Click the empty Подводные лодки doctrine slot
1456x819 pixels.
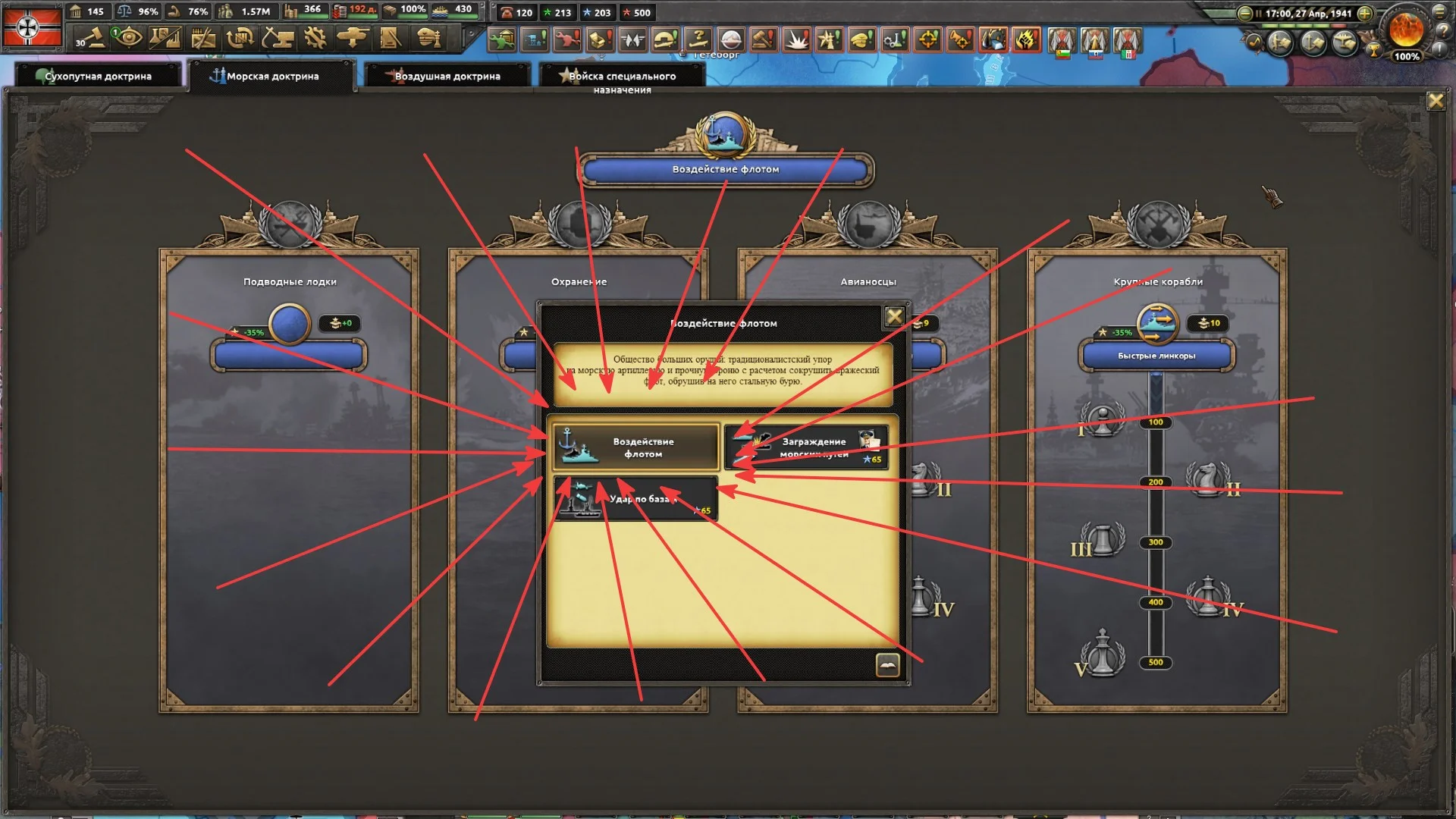click(289, 355)
